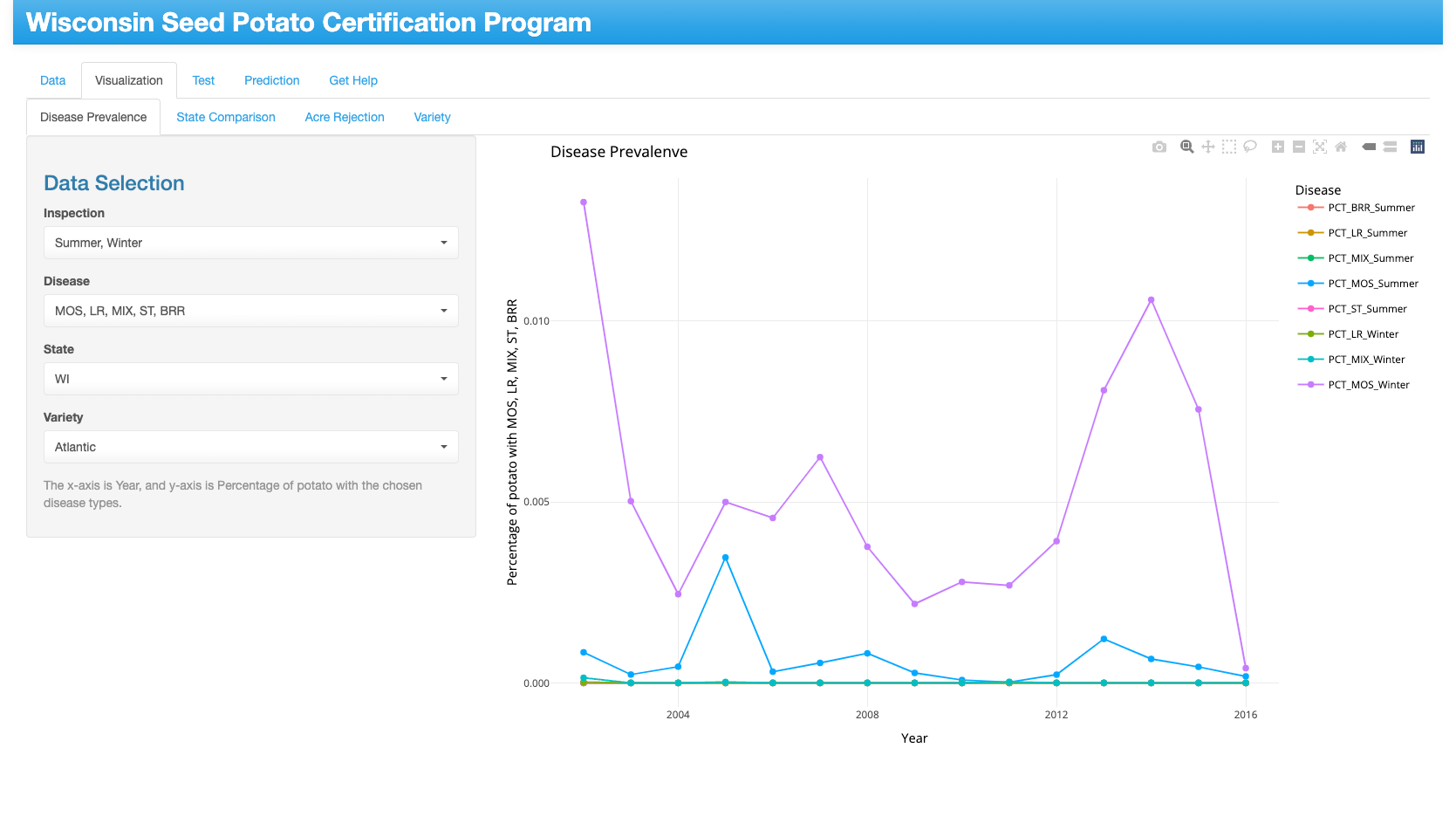Select the Box Select tool
This screenshot has height=837, width=1456.
coord(1229,147)
